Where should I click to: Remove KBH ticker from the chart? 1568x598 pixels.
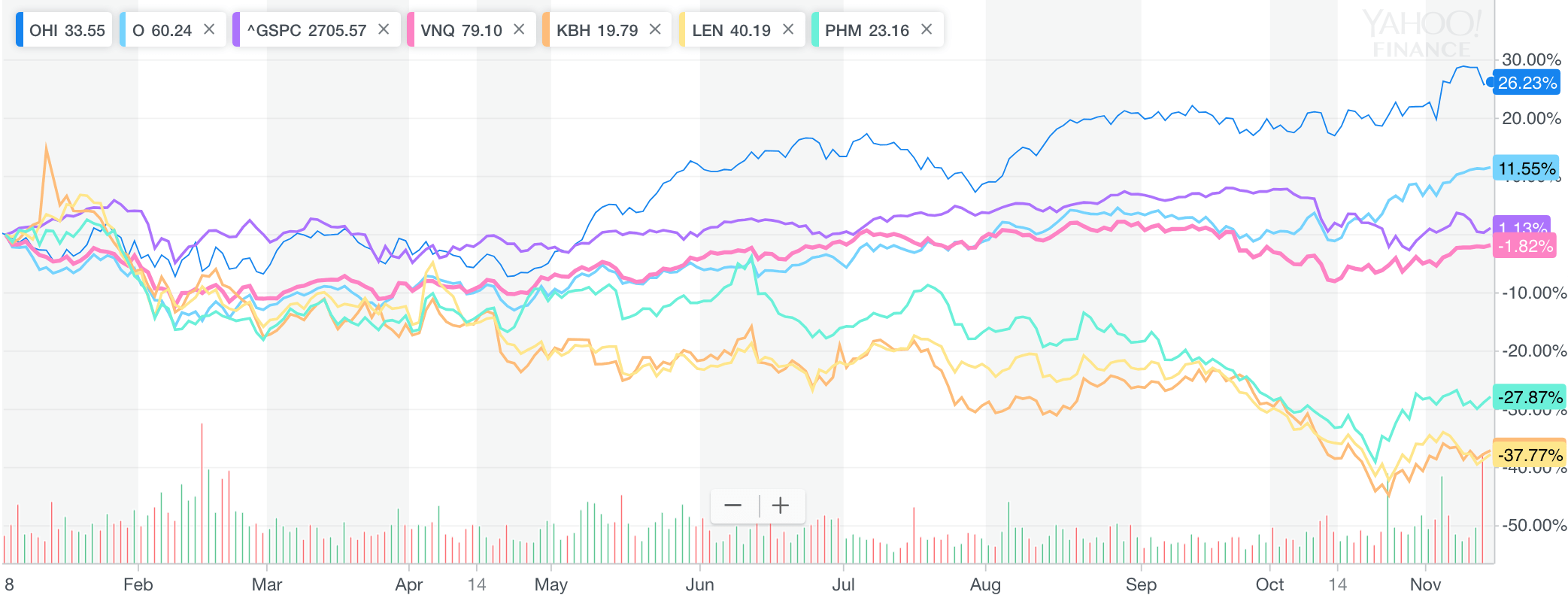[x=655, y=30]
